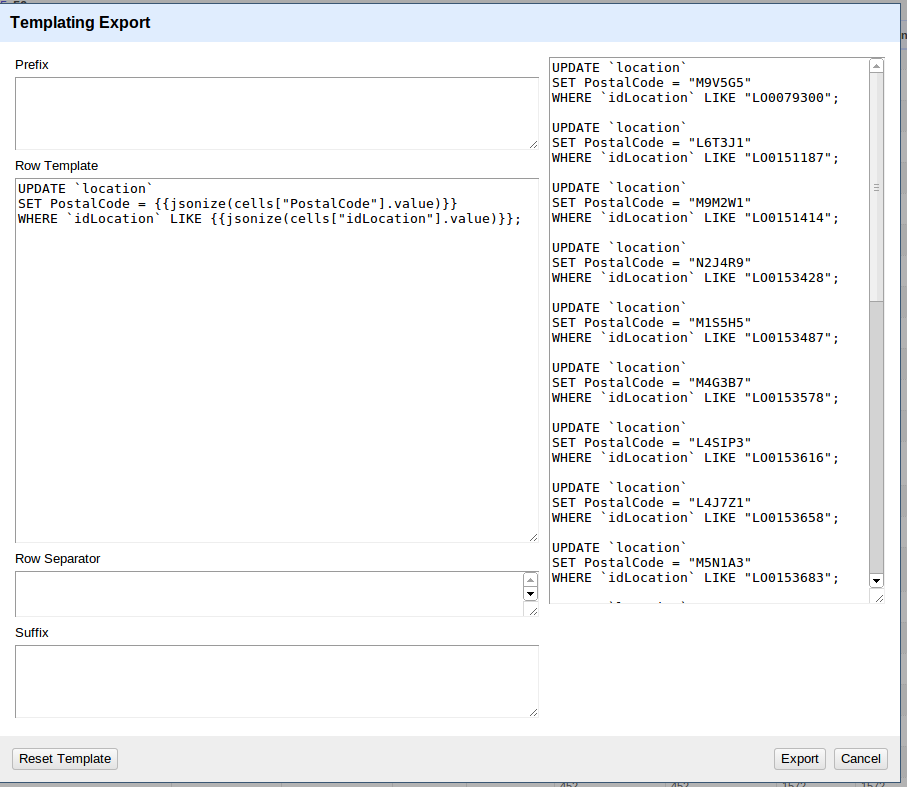Viewport: 907px width, 787px height.
Task: Click the preview pane scroll-down arrow
Action: pyautogui.click(x=877, y=580)
